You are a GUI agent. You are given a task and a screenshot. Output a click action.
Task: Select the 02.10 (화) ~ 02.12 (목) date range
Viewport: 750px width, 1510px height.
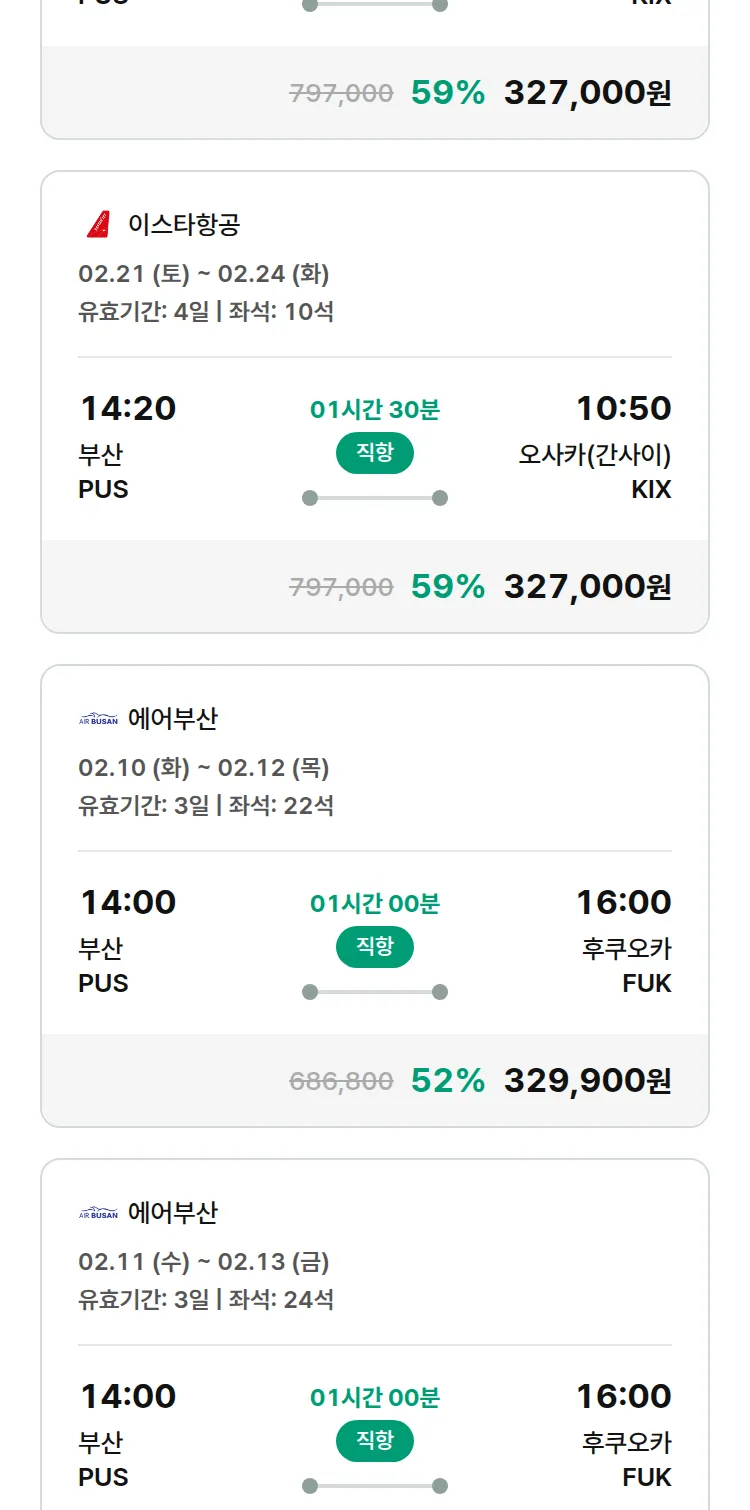(204, 768)
